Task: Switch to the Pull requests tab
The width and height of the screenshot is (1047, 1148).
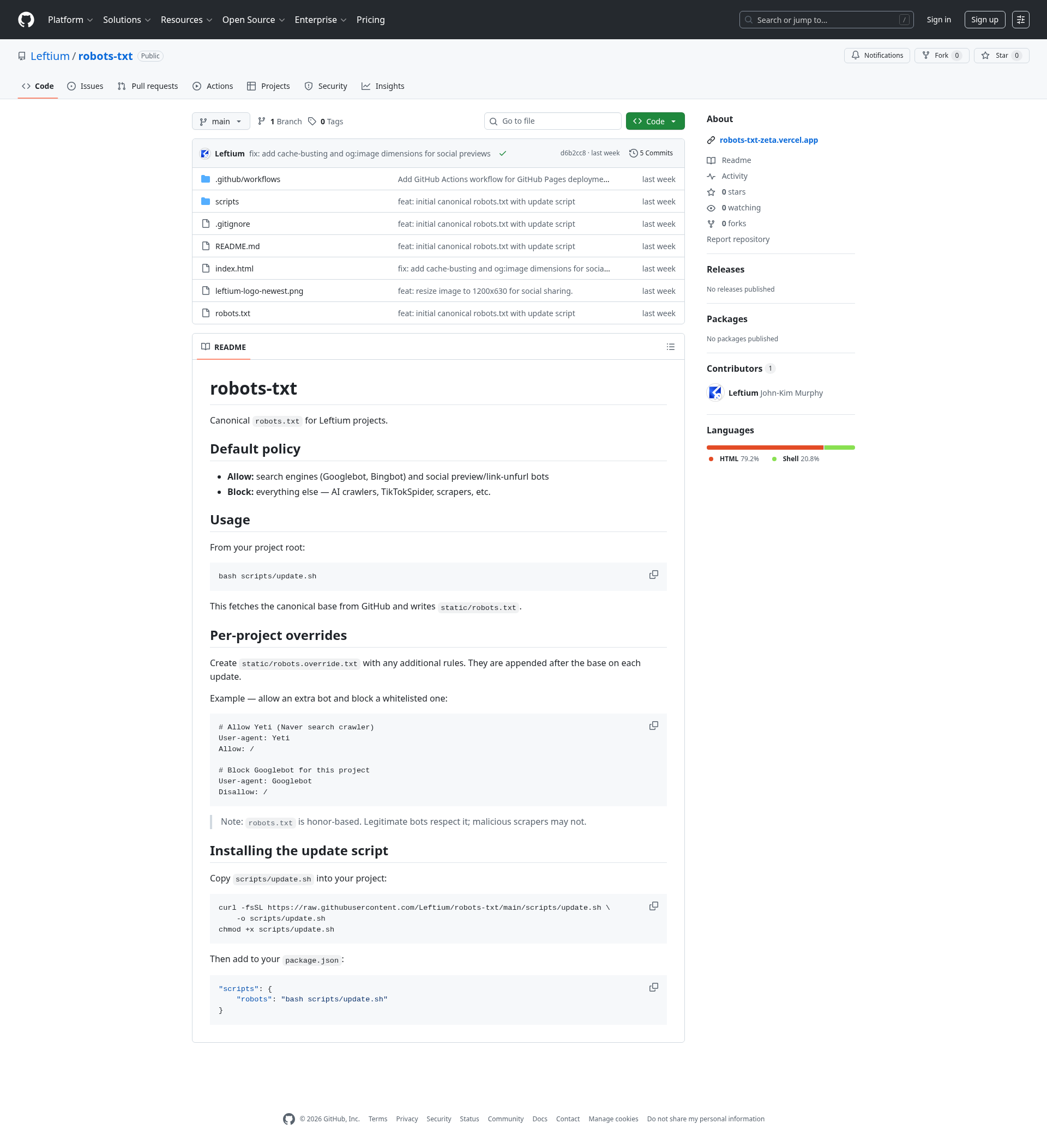Action: coord(148,87)
